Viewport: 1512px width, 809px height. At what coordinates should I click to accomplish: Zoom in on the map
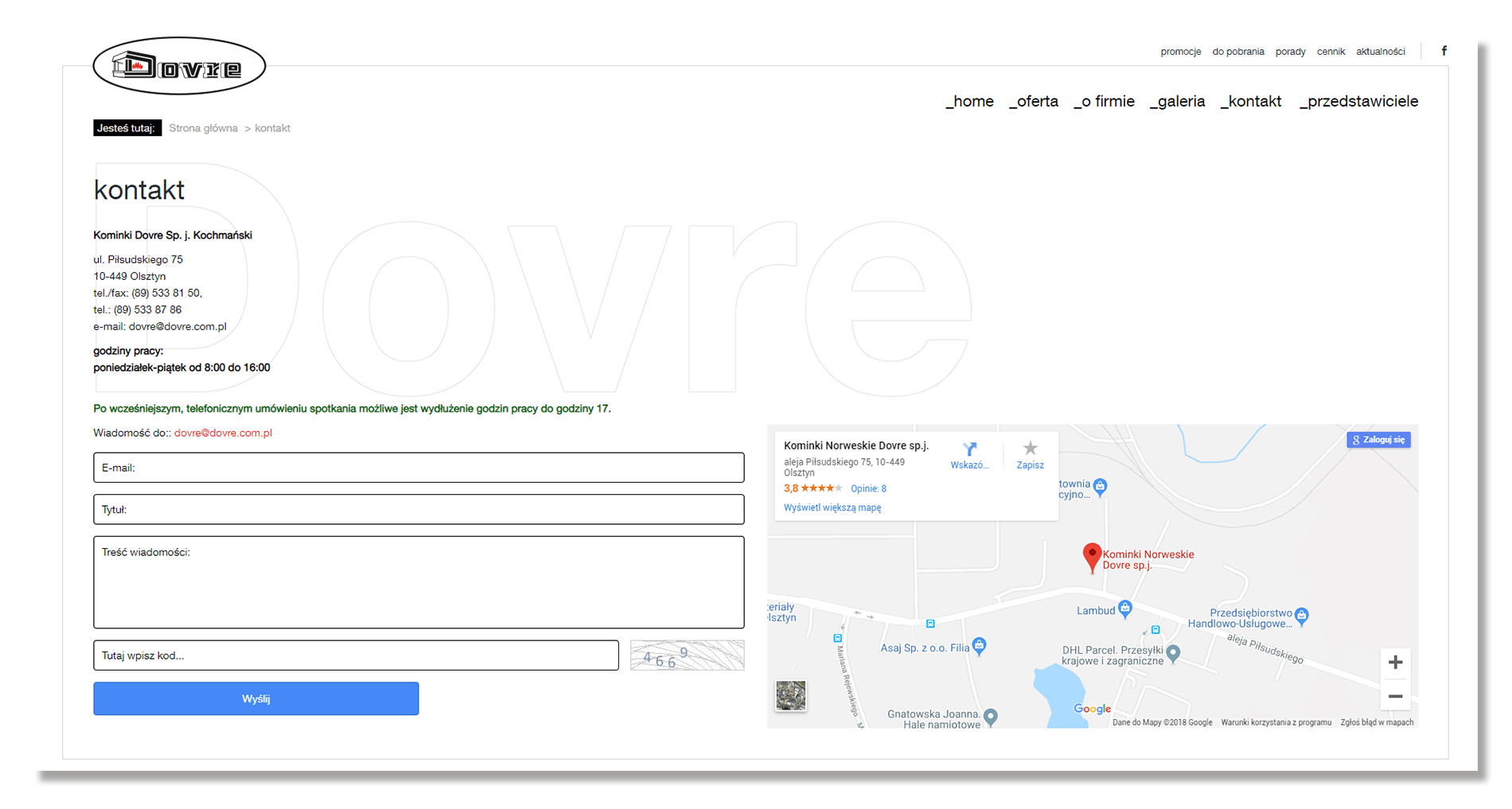click(x=1395, y=663)
